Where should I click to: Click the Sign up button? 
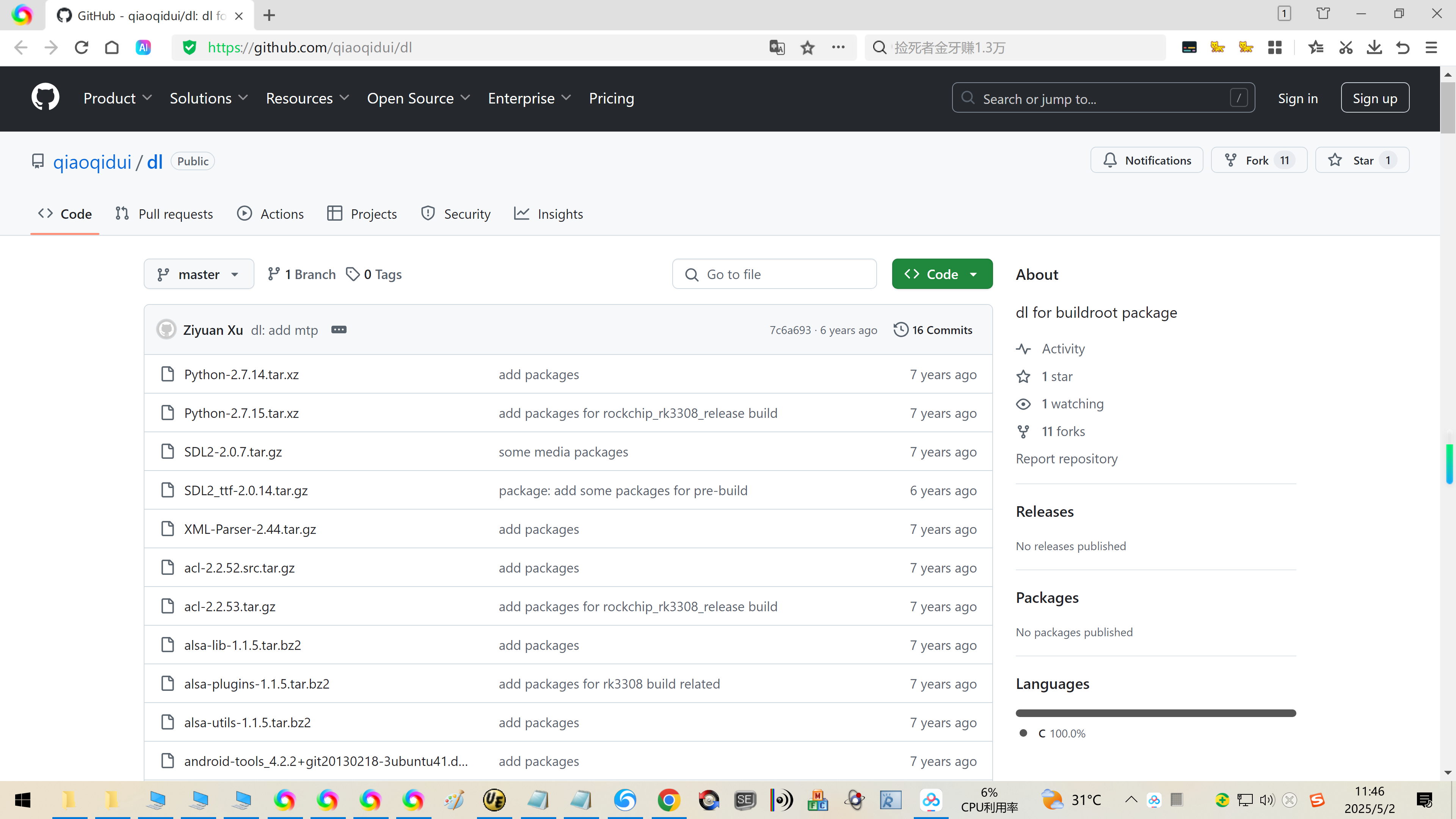click(1374, 98)
